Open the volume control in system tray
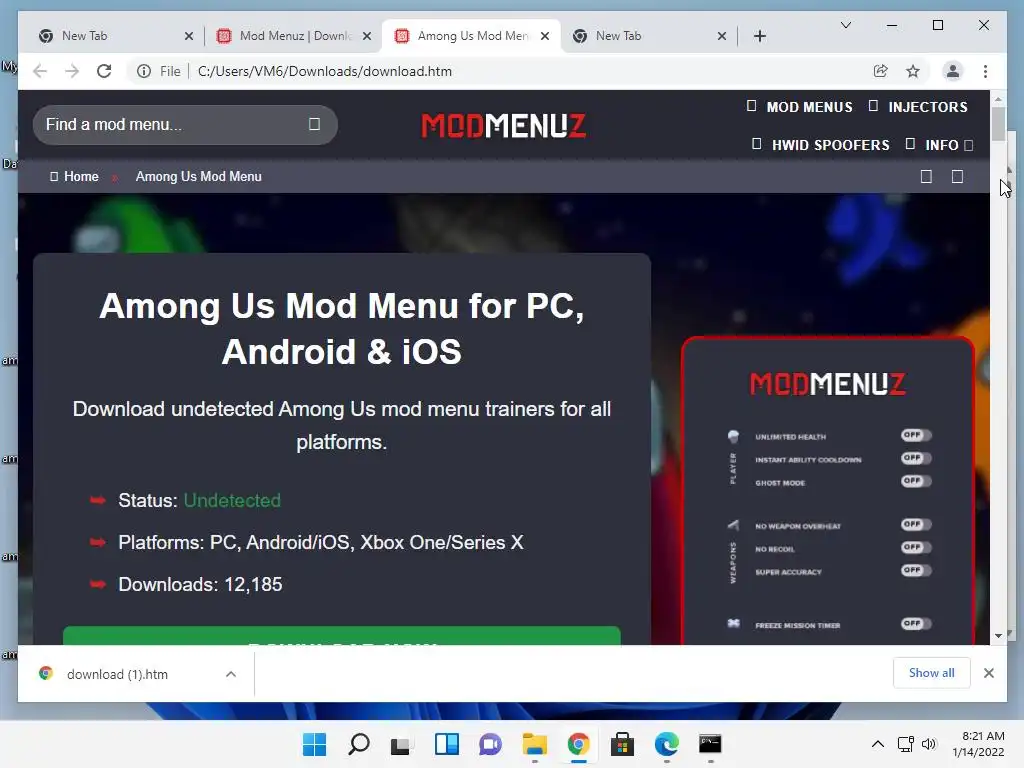 [928, 744]
